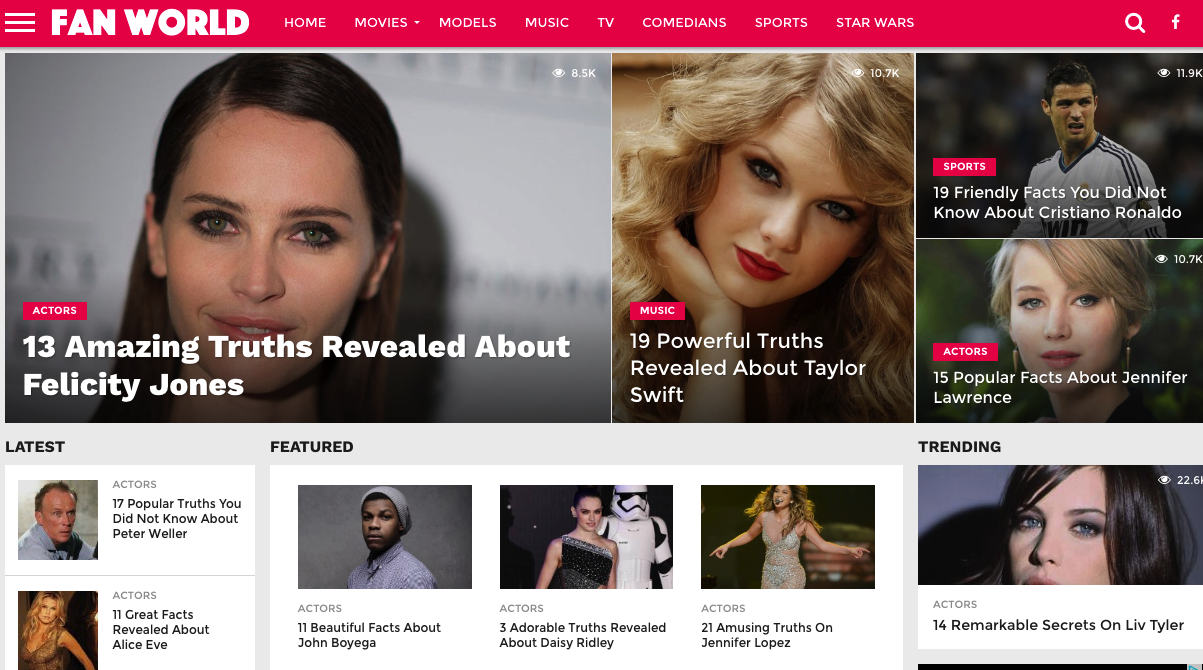Click ACTORS category above Jennifer Lopez title
Image resolution: width=1203 pixels, height=670 pixels.
(x=723, y=609)
